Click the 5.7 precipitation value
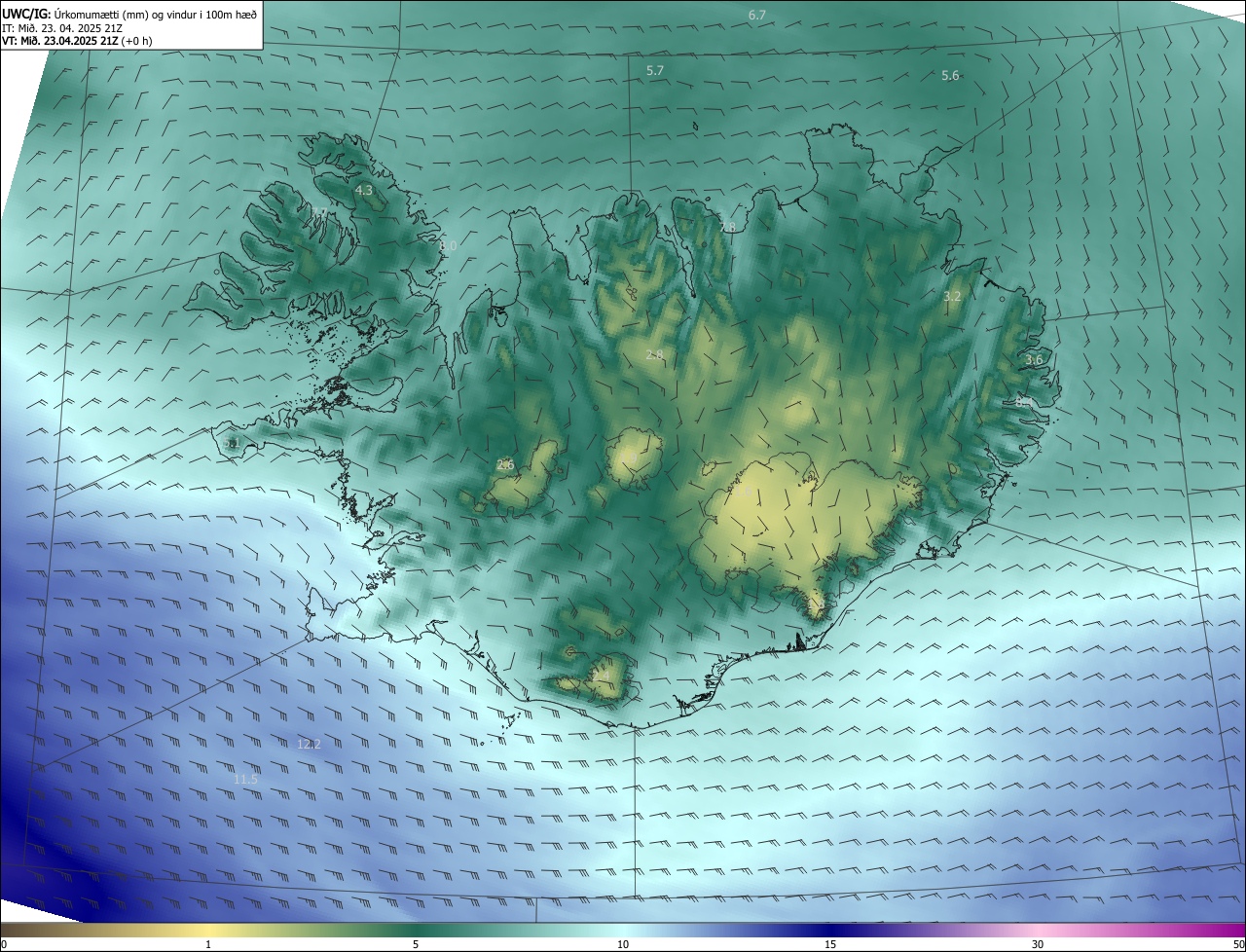This screenshot has height=952, width=1246. pos(655,71)
